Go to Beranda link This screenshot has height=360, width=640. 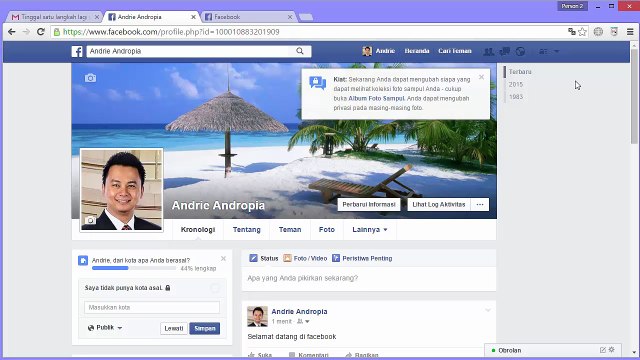click(x=417, y=51)
